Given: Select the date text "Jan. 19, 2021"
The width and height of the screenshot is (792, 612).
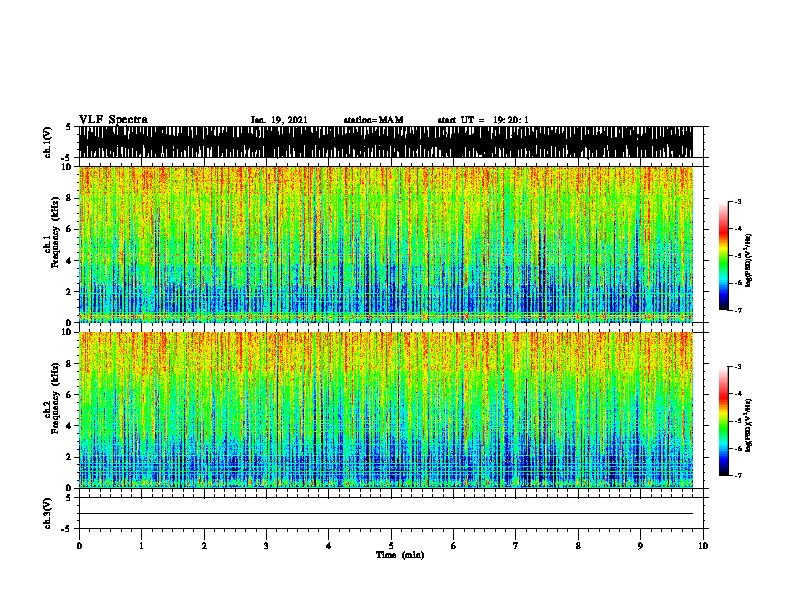Looking at the screenshot, I should click(279, 120).
